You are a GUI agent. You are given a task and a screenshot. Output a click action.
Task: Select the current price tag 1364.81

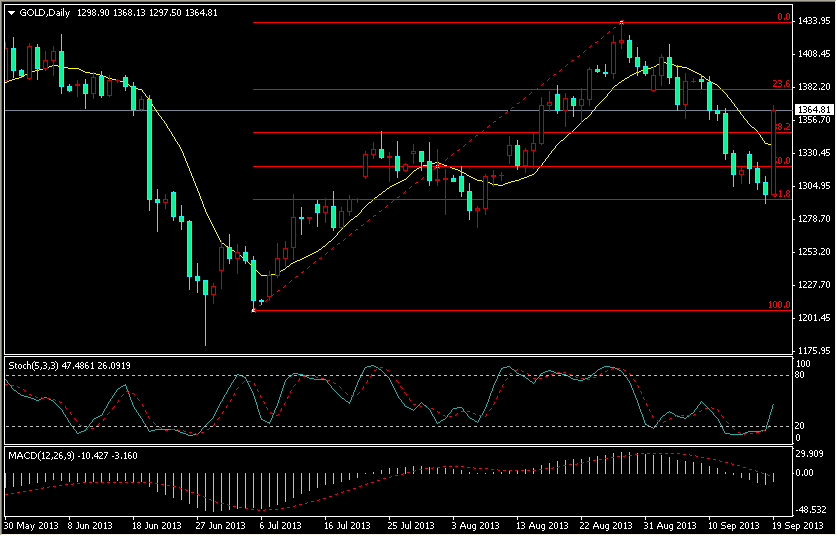[814, 110]
